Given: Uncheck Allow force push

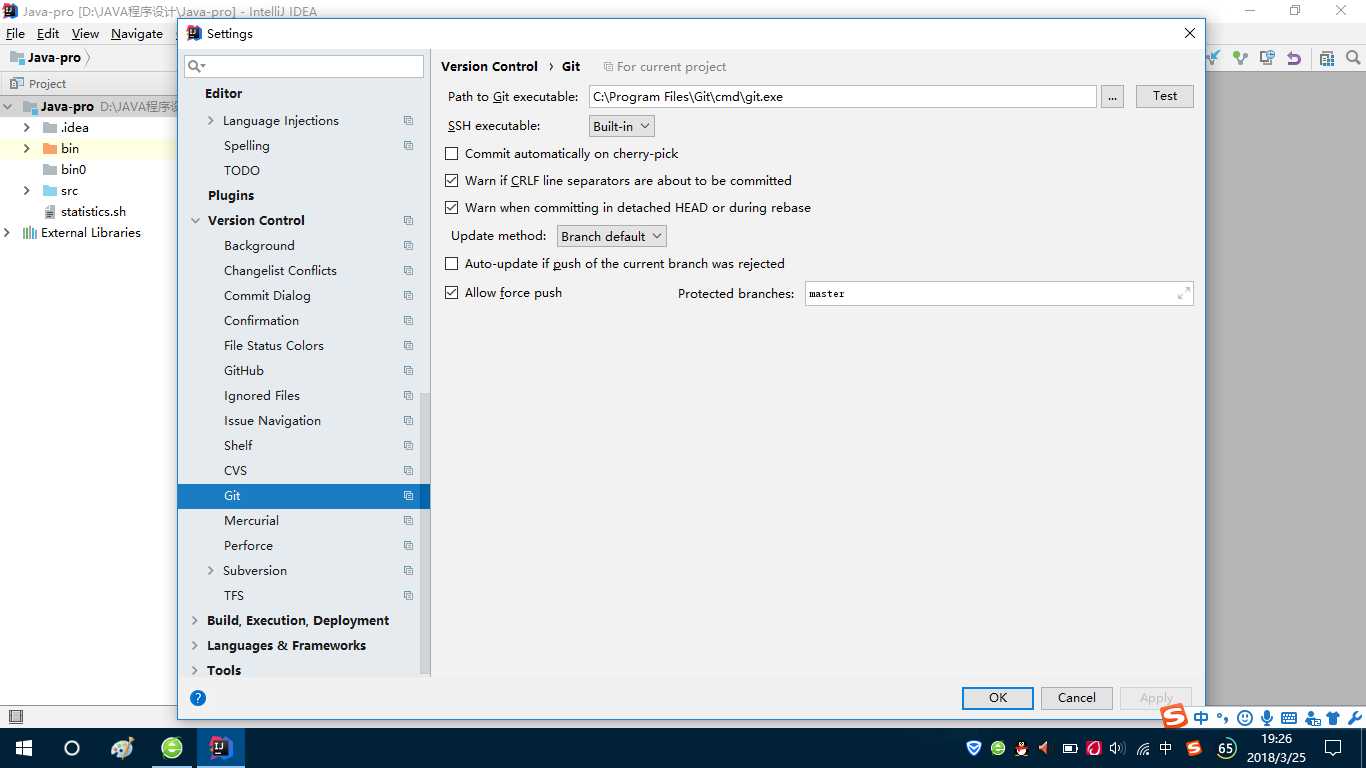Looking at the screenshot, I should [452, 293].
